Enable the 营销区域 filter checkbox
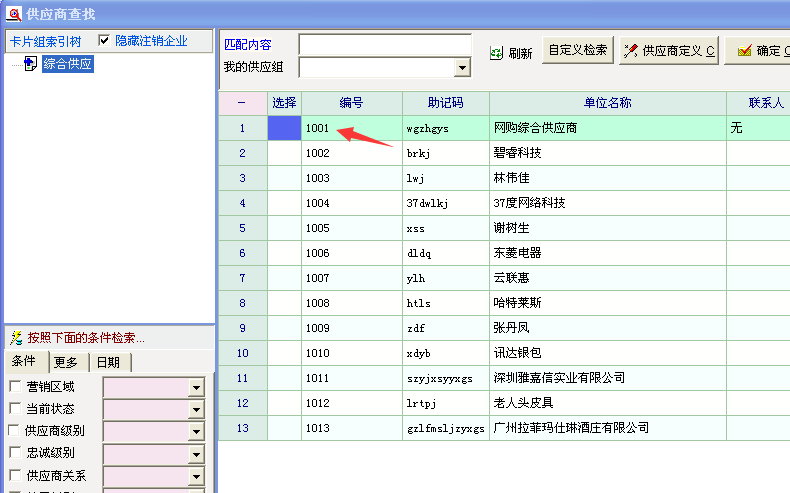The width and height of the screenshot is (790, 493). (x=15, y=387)
